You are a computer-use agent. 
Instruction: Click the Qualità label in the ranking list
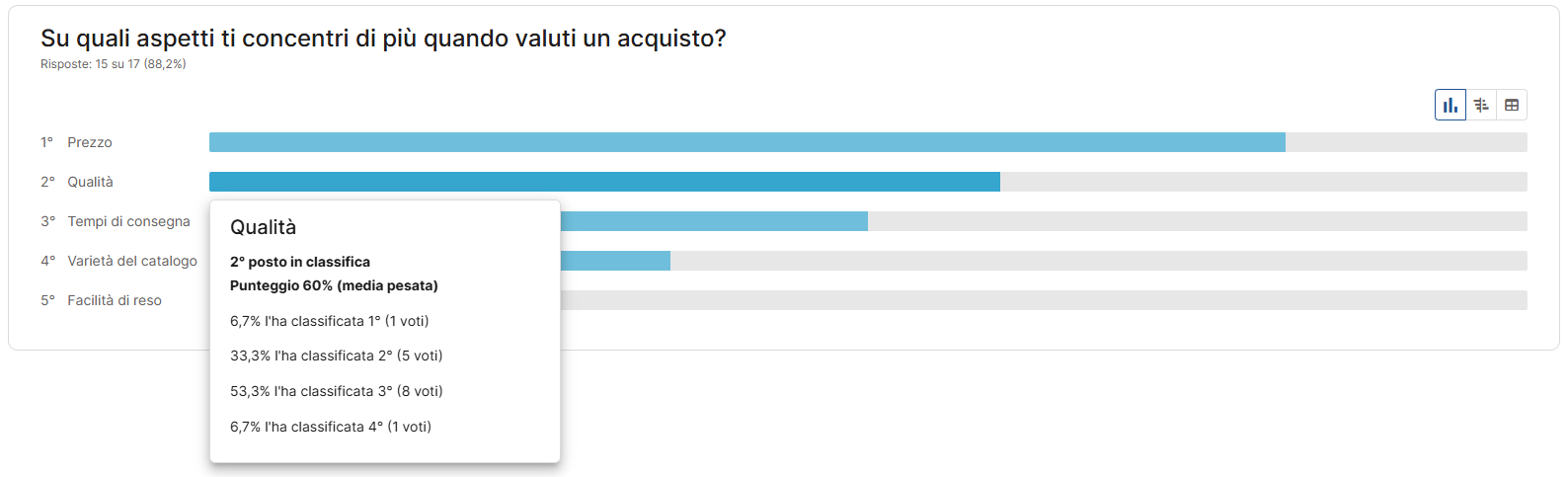click(x=90, y=182)
